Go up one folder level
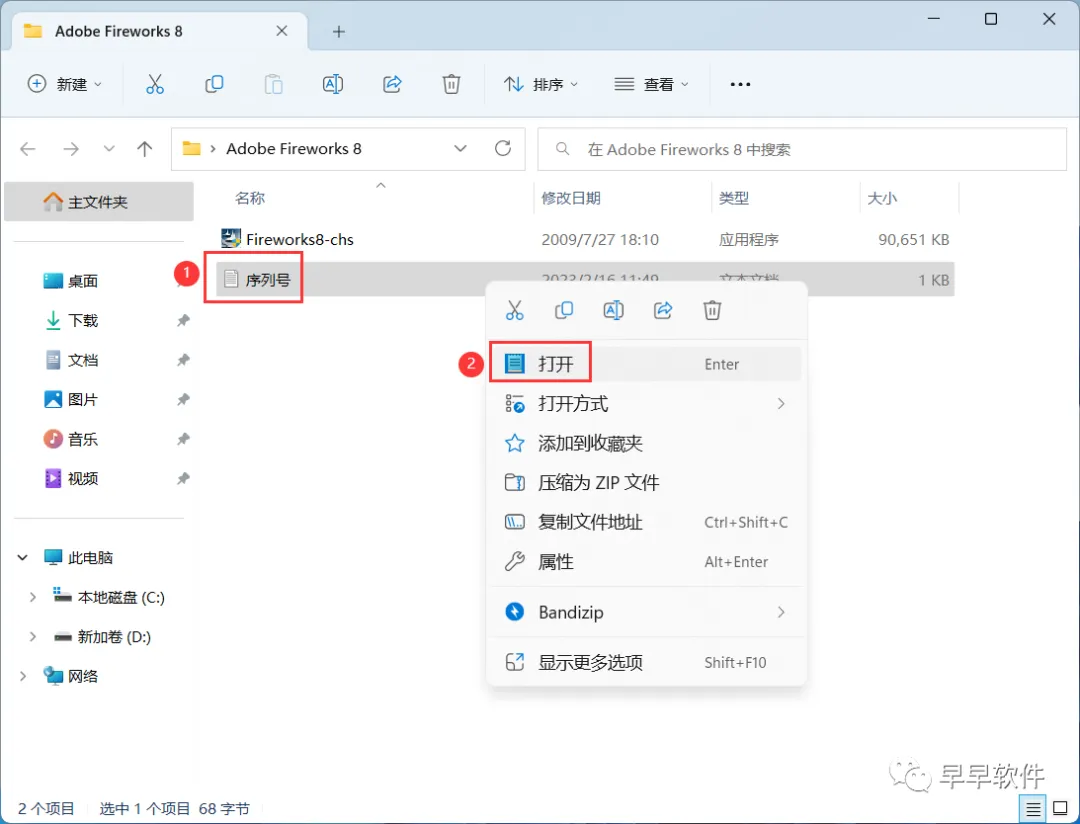Screen dimensions: 1080x824 [x=145, y=149]
